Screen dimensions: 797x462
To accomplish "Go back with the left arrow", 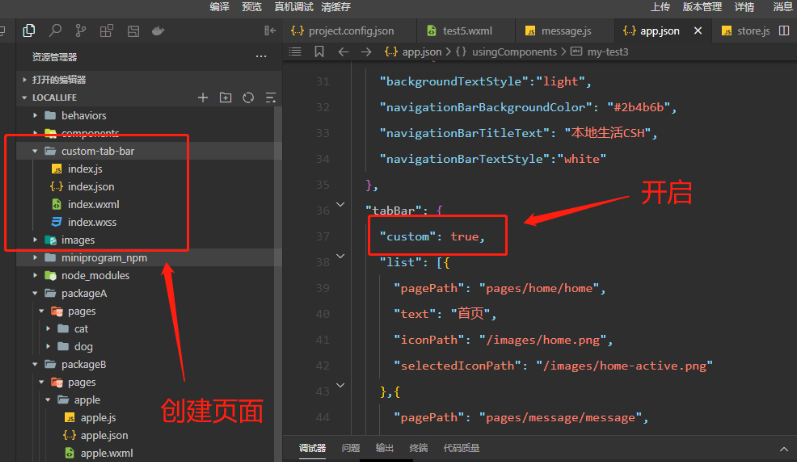I will click(x=344, y=51).
